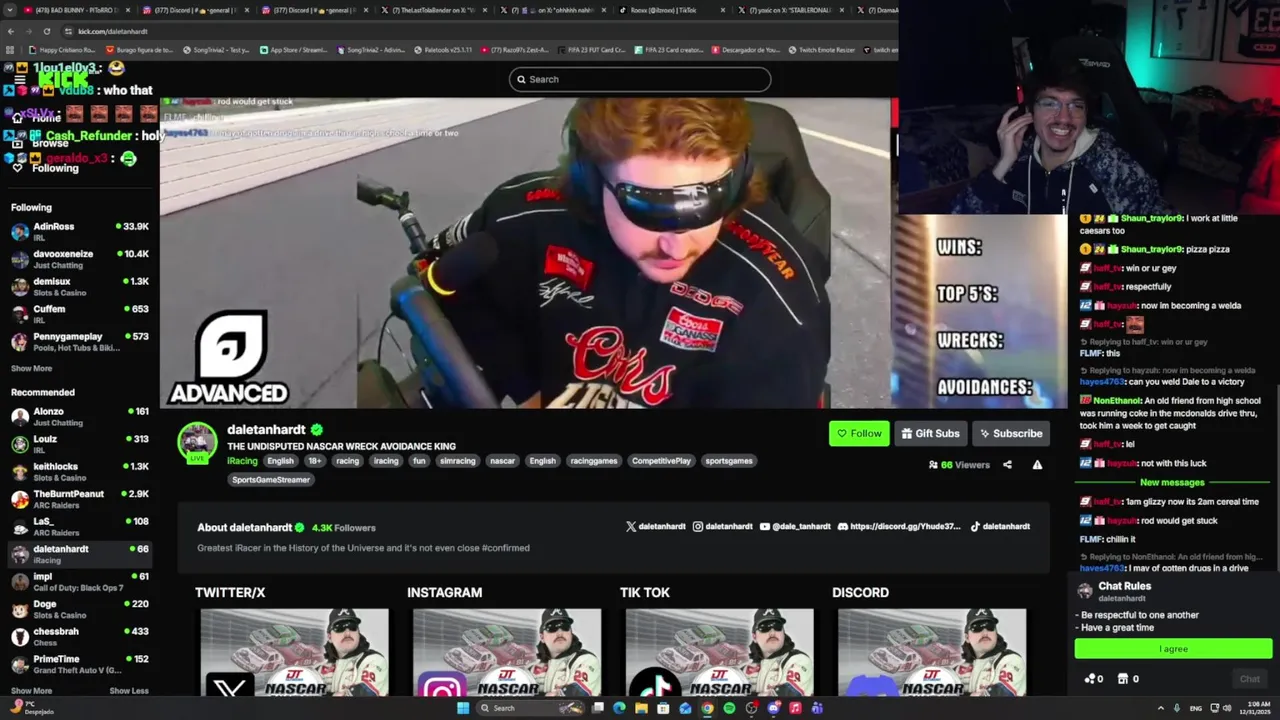The width and height of the screenshot is (1280, 720).
Task: Open PrimeTime Grand Theft Auto channel
Action: point(80,664)
